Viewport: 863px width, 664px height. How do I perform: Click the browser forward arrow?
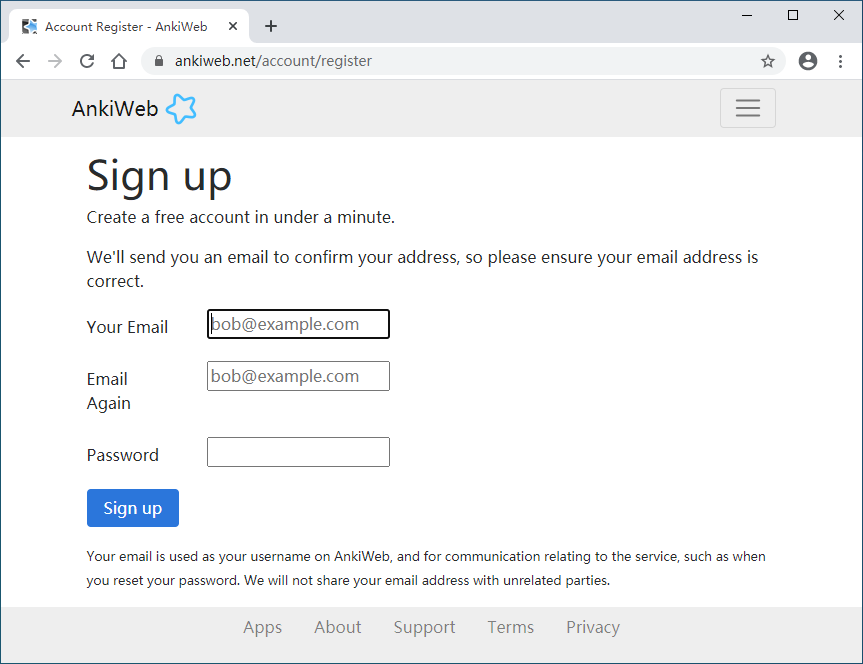point(55,61)
